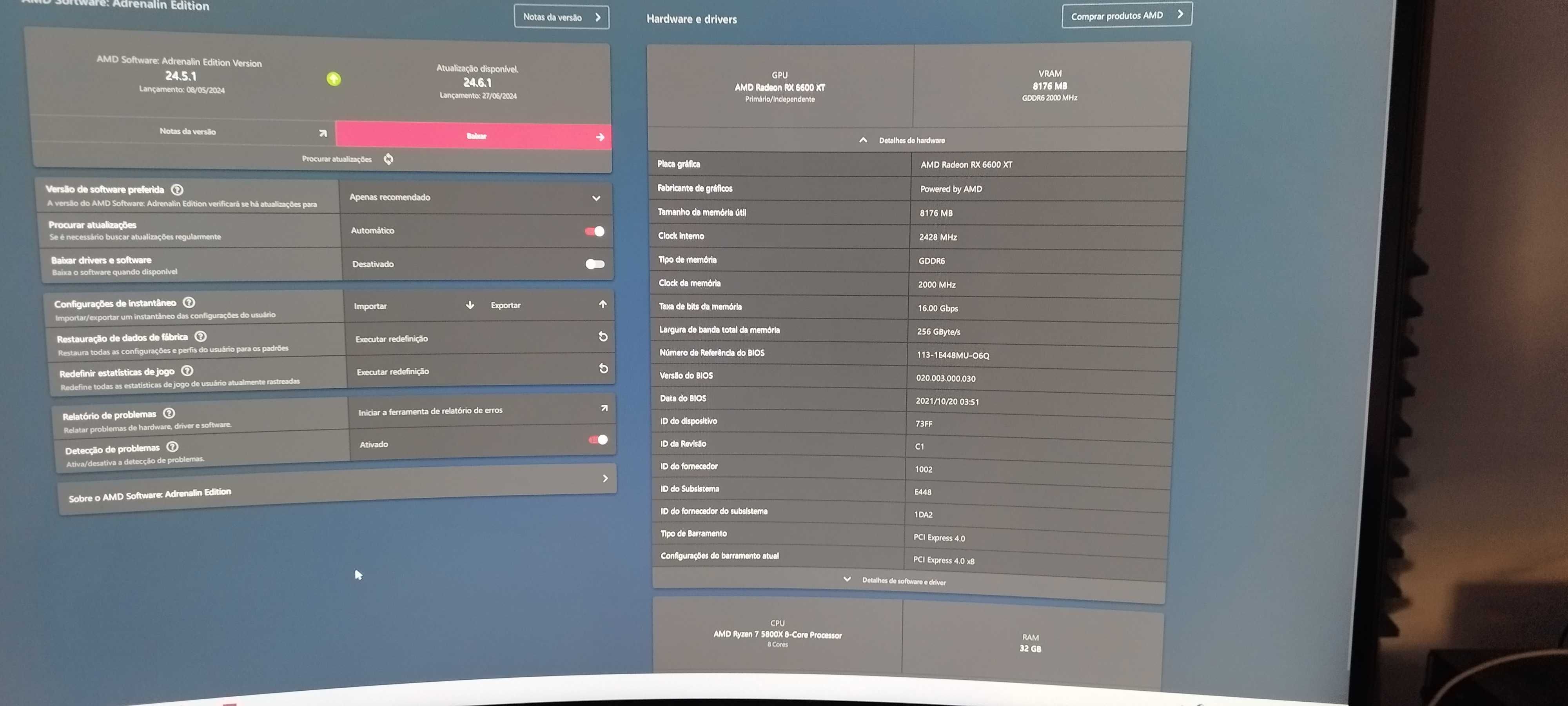The image size is (1568, 706).
Task: Open help icon for Restauração de dados de fábrica
Action: (x=201, y=336)
